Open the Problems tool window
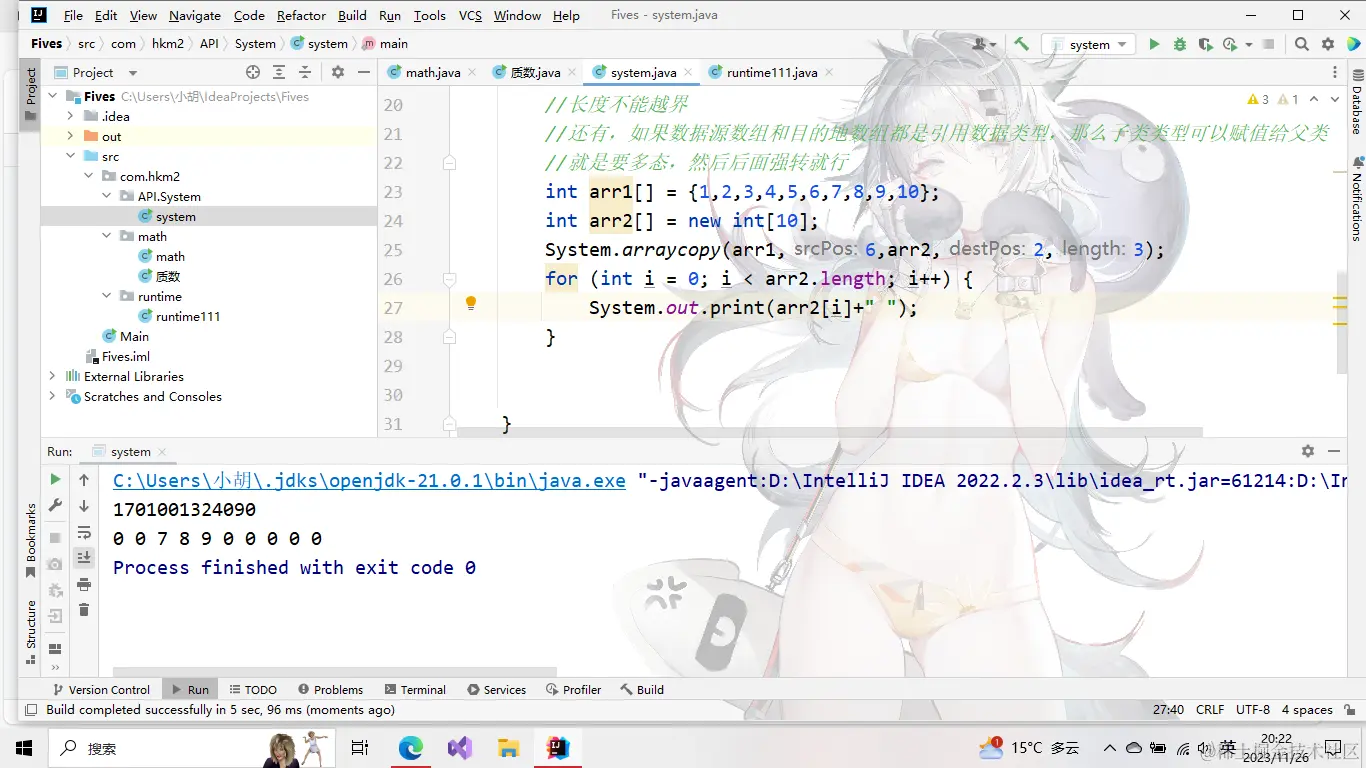 pos(330,689)
